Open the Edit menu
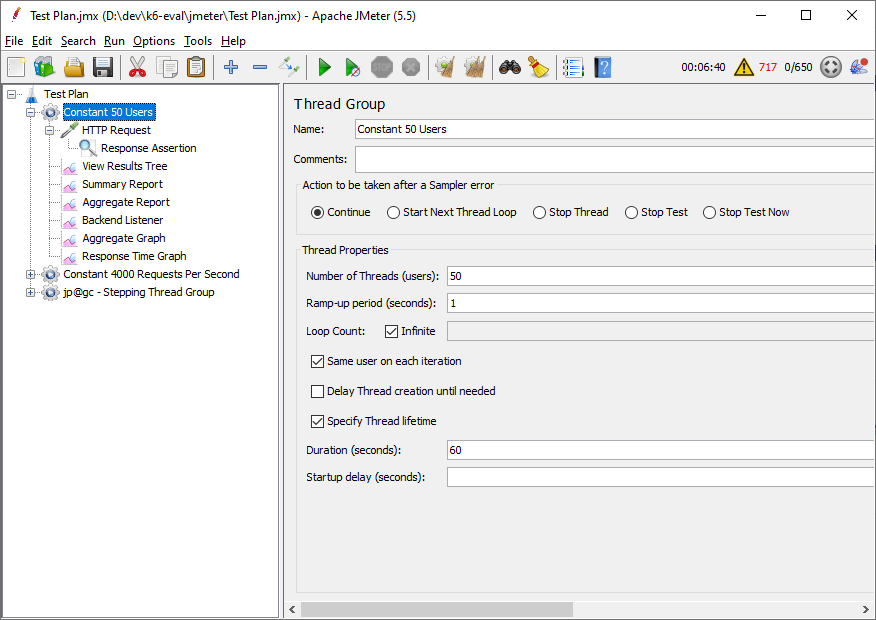Viewport: 876px width, 620px height. (42, 41)
